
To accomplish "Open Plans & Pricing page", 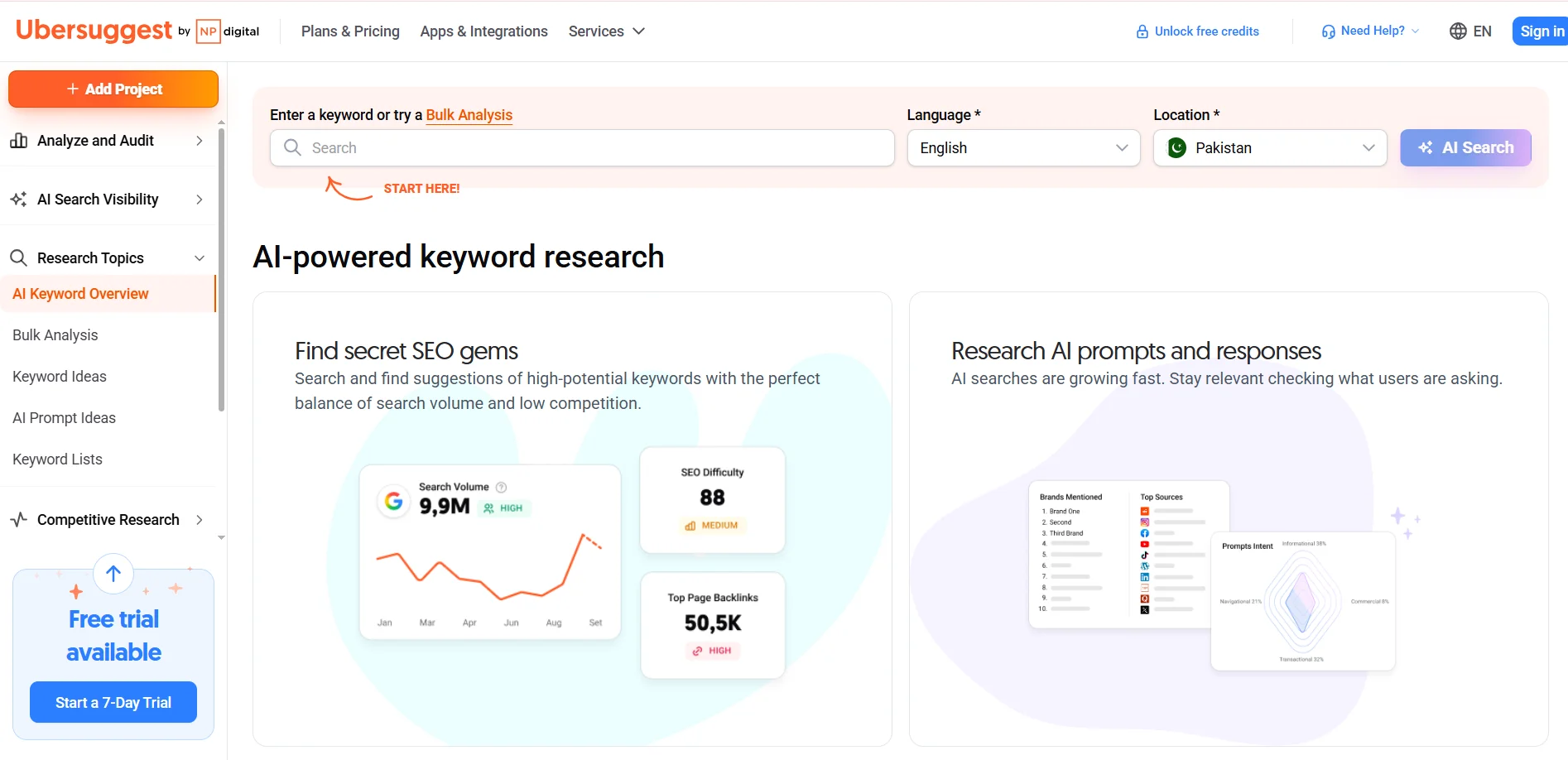I will pyautogui.click(x=350, y=31).
